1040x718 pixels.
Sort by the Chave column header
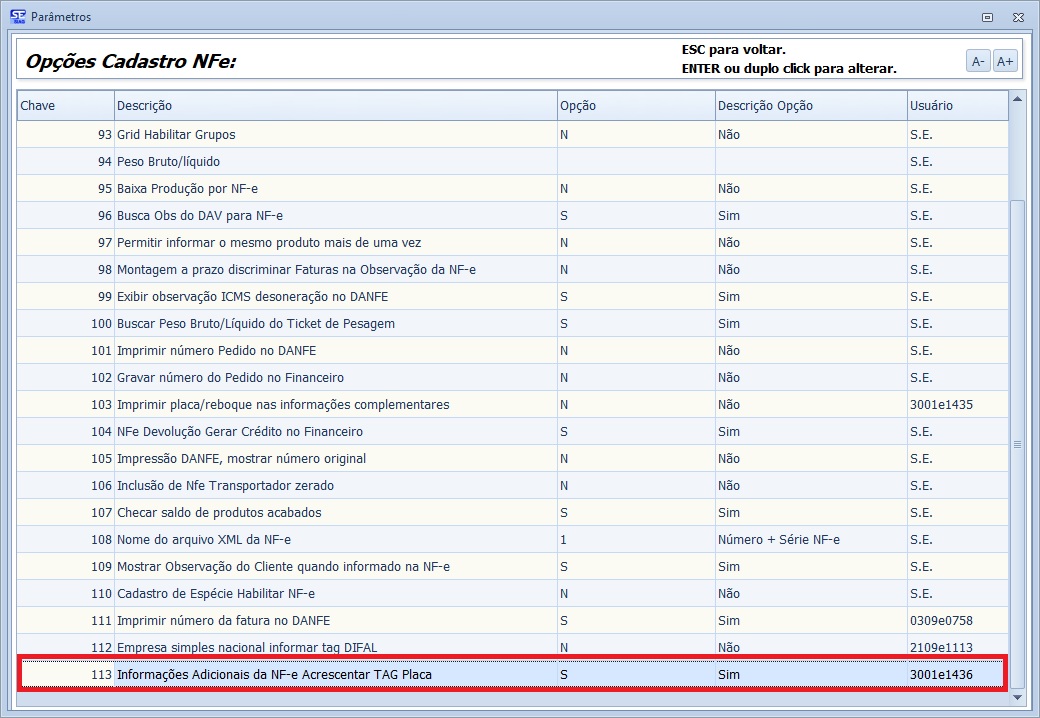(65, 106)
